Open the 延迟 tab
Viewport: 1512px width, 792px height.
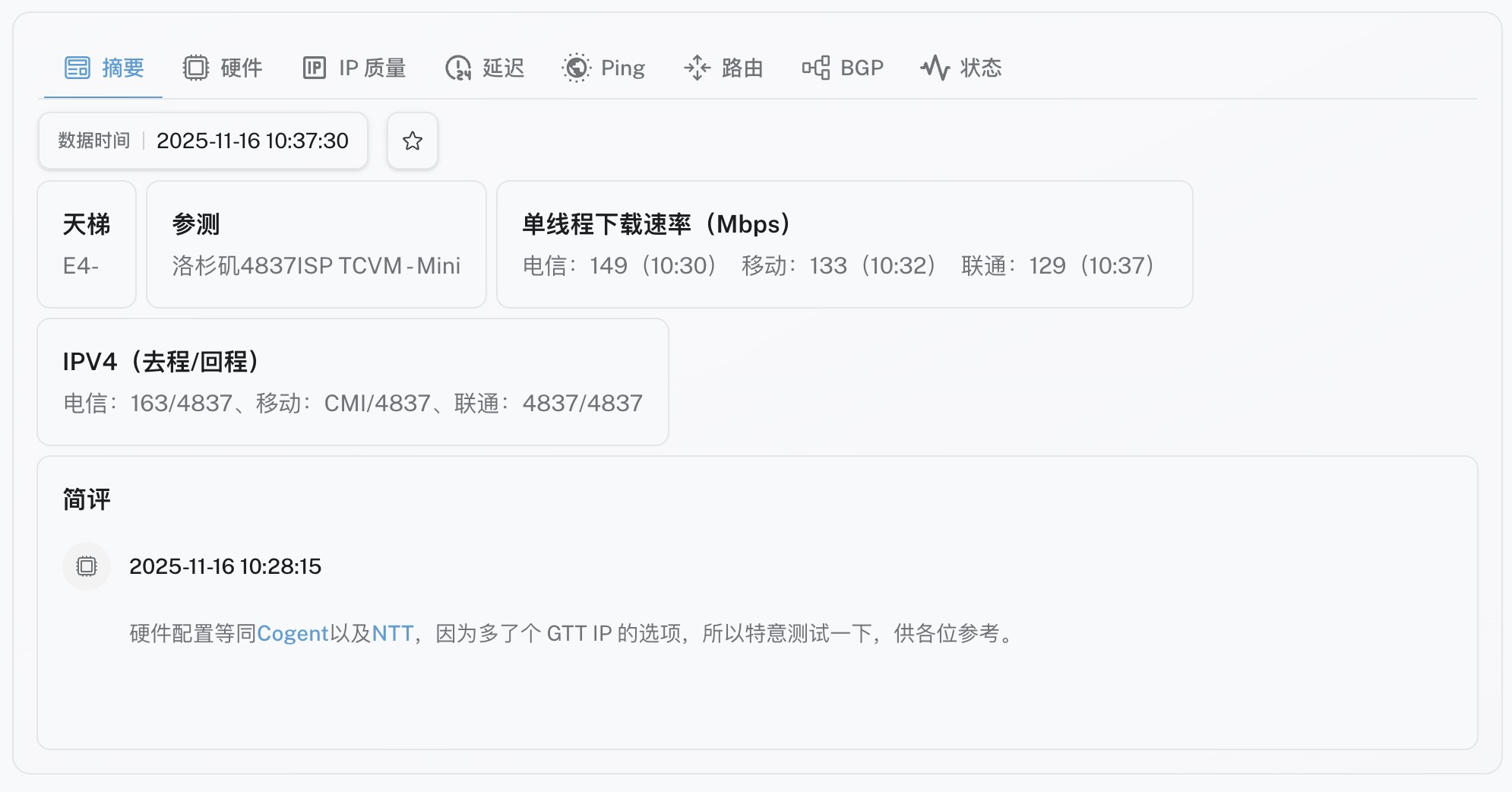pyautogui.click(x=503, y=68)
